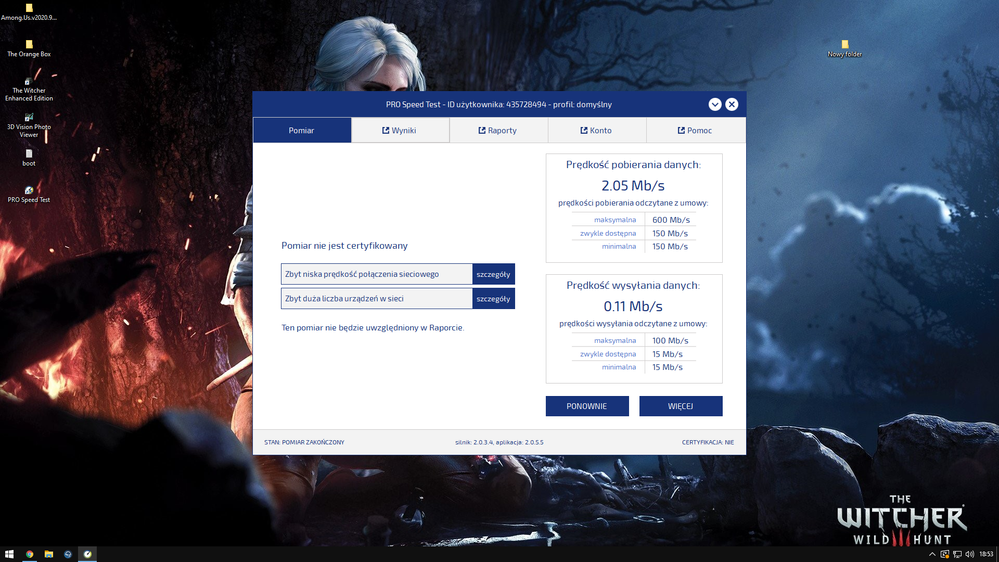999x562 pixels.
Task: Select The Witcher Enhanced Edition shortcut
Action: (x=29, y=90)
